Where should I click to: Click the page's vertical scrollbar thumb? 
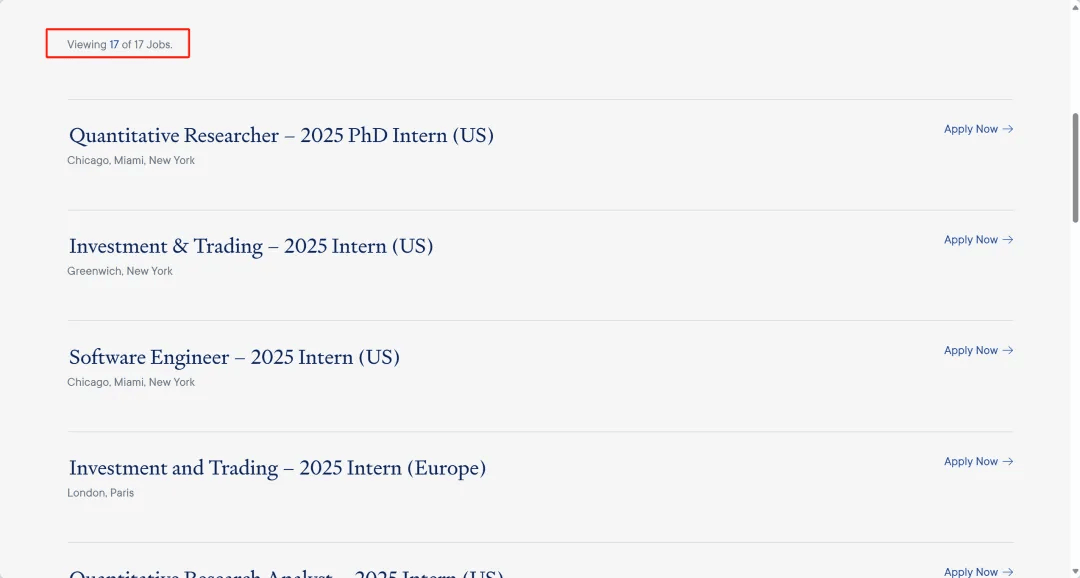[1075, 167]
